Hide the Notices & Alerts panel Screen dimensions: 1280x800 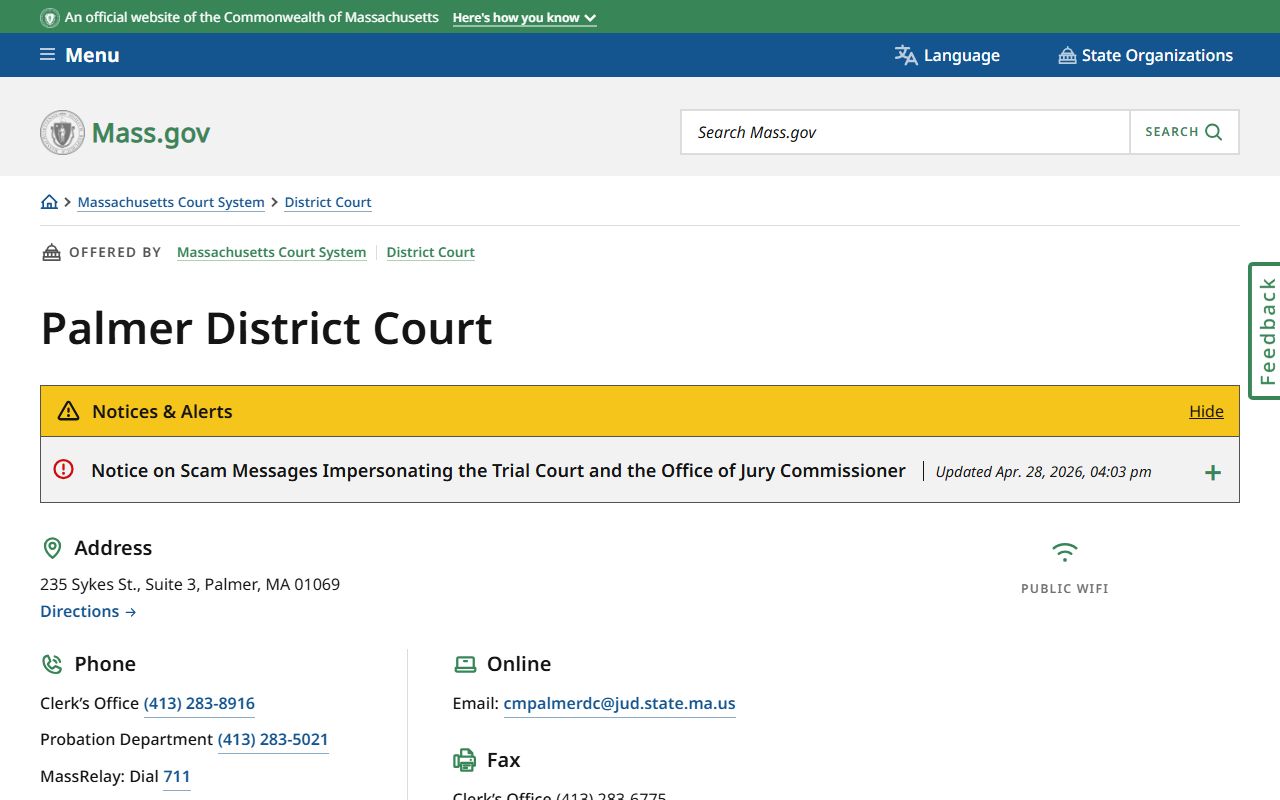tap(1206, 411)
